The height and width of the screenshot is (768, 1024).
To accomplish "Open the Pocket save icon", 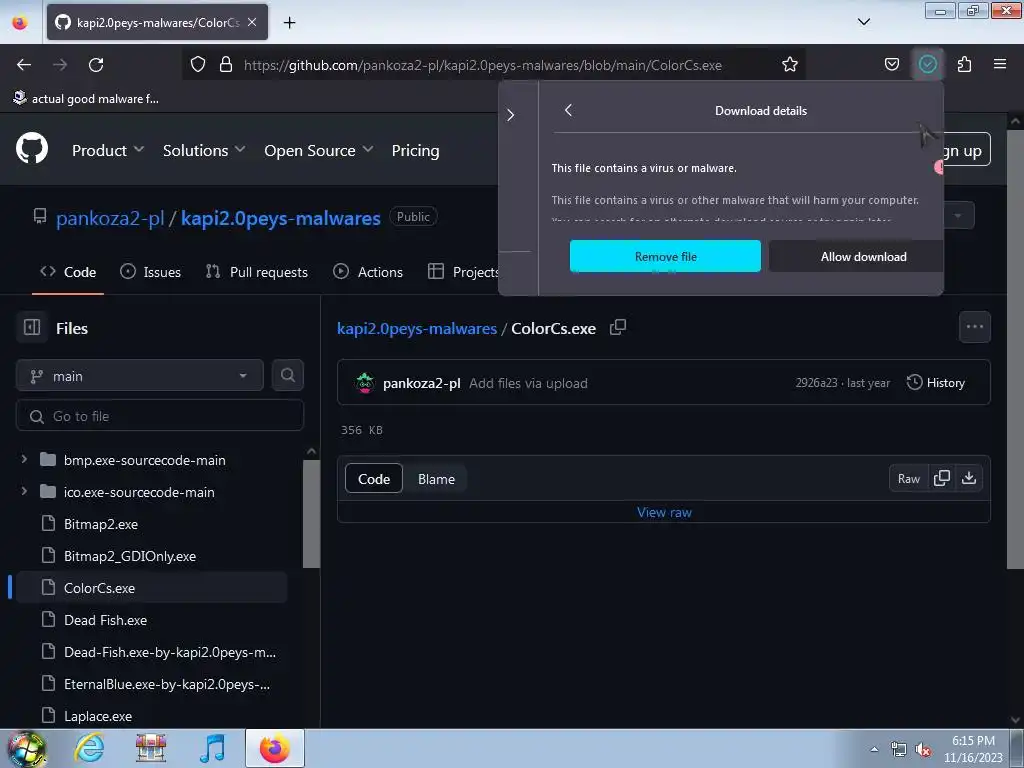I will 891,64.
